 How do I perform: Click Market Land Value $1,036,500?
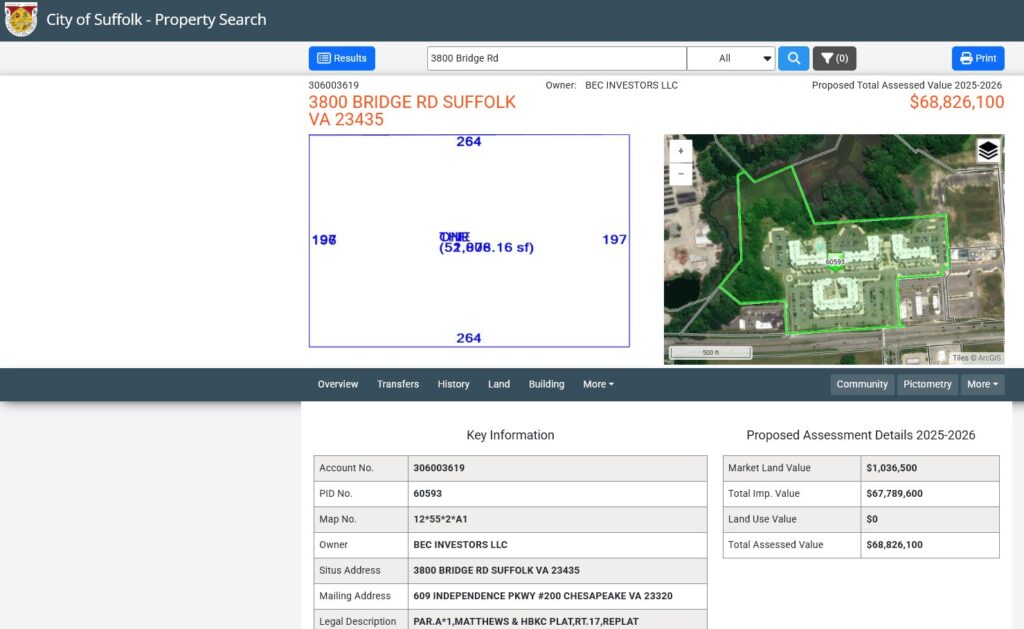pyautogui.click(x=891, y=468)
